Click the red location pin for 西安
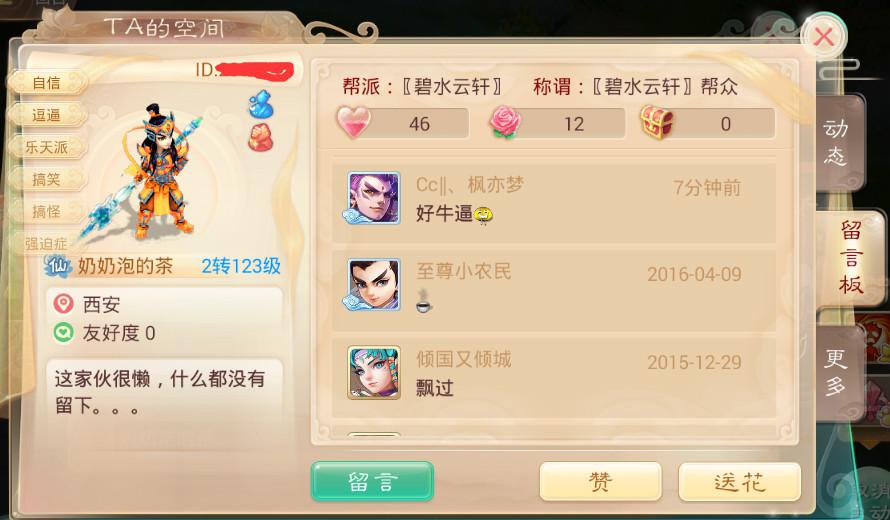Image resolution: width=890 pixels, height=520 pixels. click(64, 304)
